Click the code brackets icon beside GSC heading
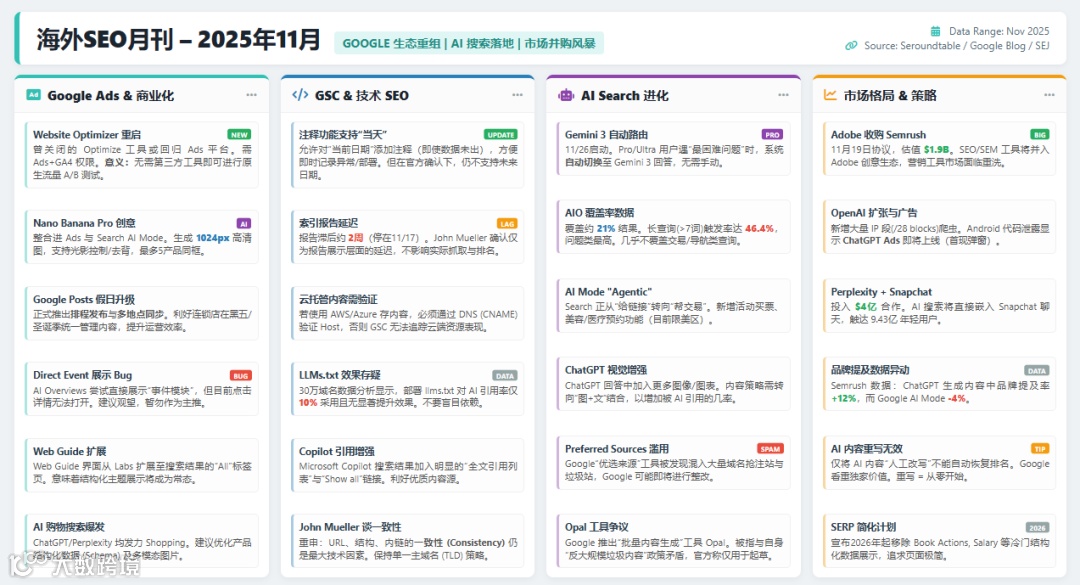Screen dimensions: 1080x585 [x=300, y=95]
